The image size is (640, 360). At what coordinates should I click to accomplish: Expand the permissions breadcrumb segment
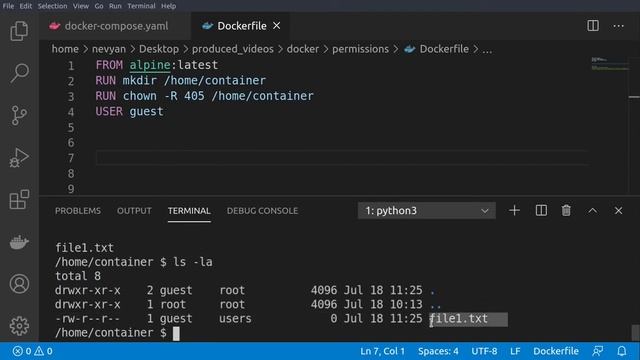[x=360, y=49]
